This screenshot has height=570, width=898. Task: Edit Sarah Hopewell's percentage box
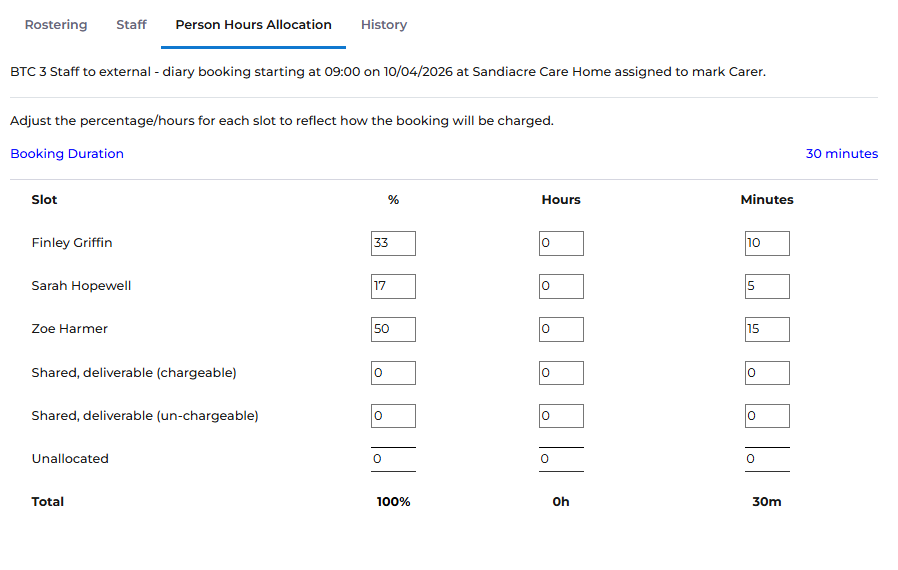click(x=393, y=286)
